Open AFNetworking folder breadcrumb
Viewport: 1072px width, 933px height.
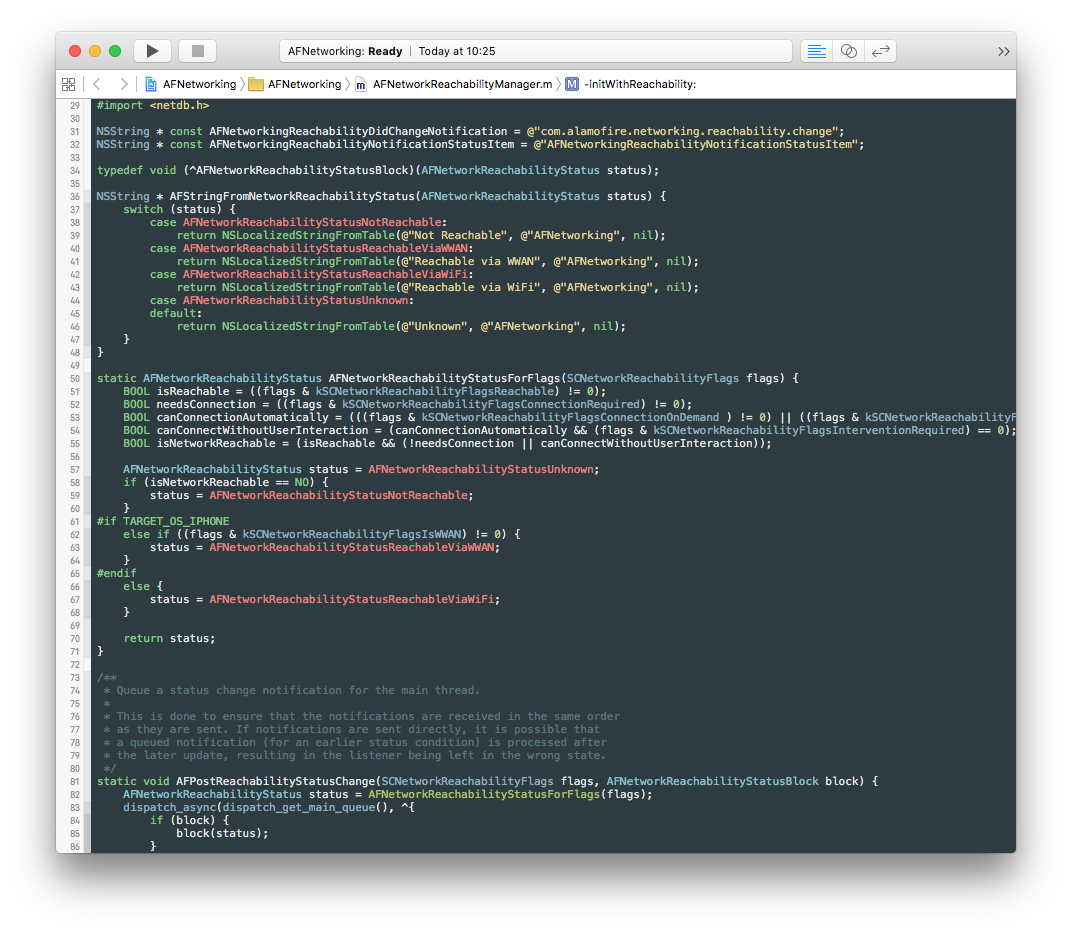click(x=304, y=84)
